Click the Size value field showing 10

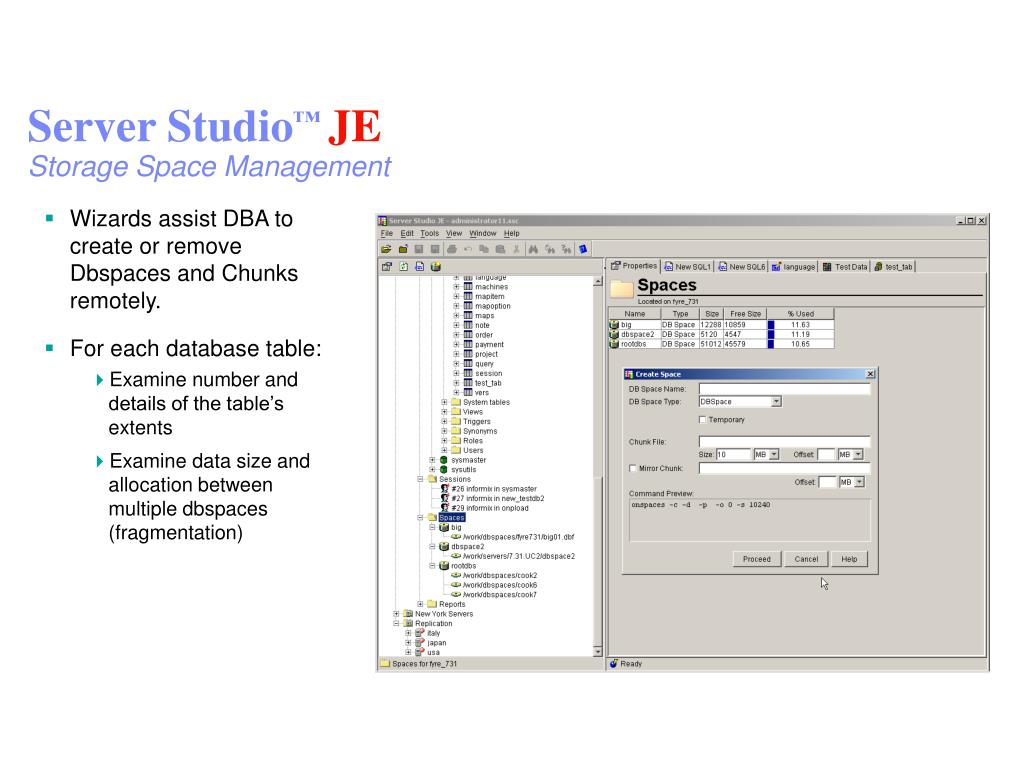coord(733,455)
